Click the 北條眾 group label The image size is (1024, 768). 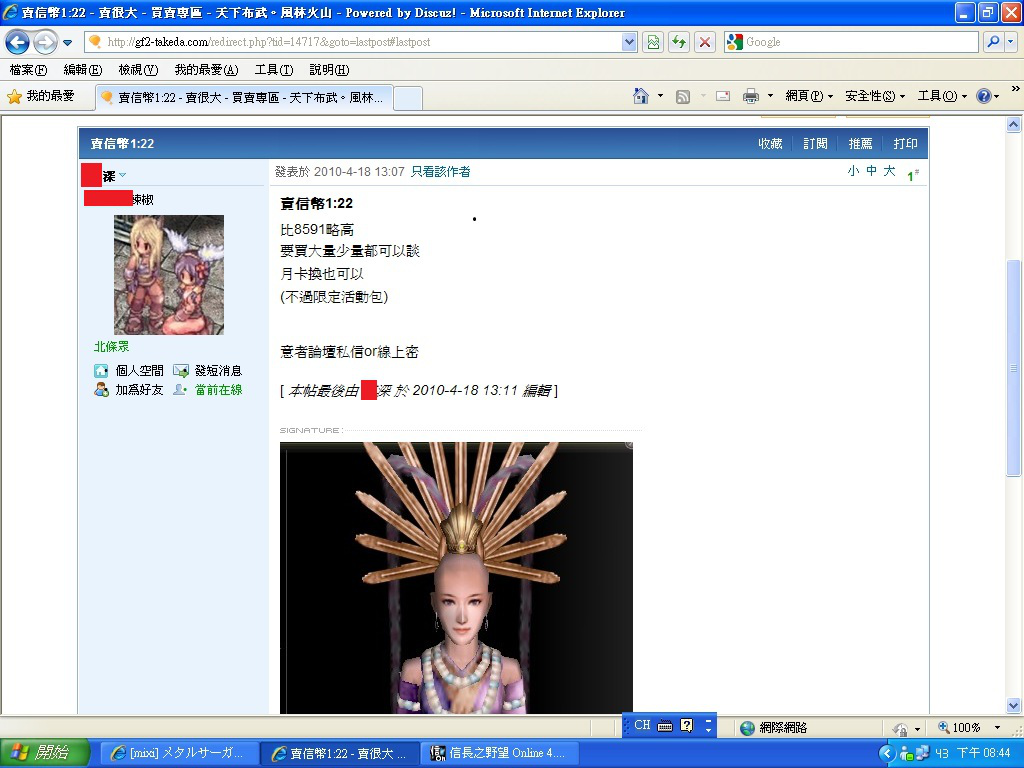[112, 347]
